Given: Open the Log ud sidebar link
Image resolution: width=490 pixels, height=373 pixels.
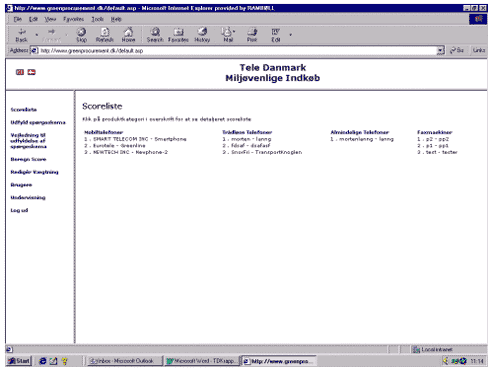Looking at the screenshot, I should pyautogui.click(x=19, y=210).
